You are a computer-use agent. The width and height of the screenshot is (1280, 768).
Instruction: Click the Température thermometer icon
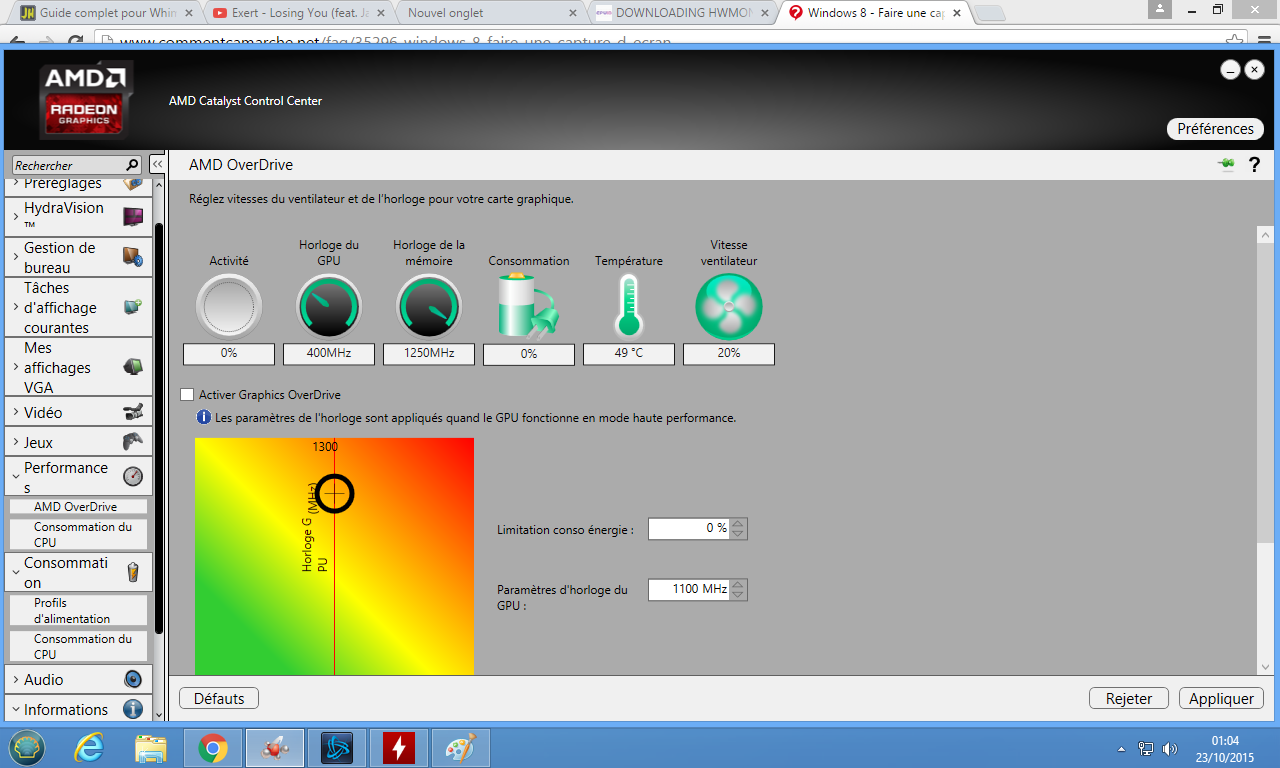(x=628, y=307)
